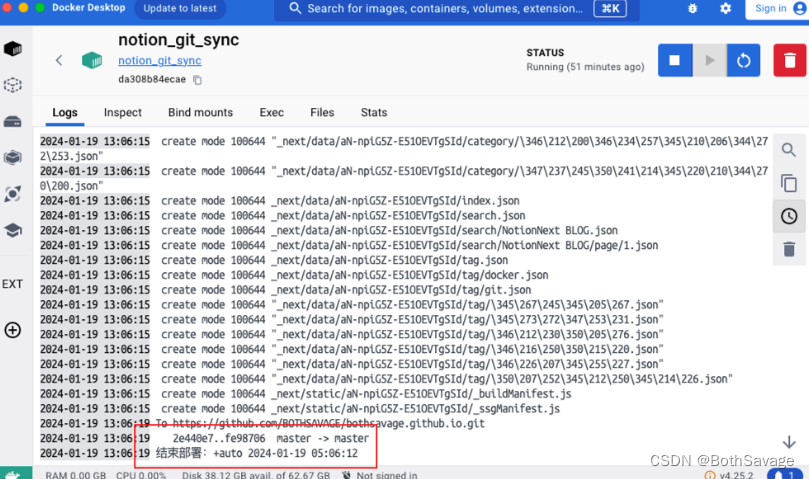Click the RAM usage in status bar

75,475
